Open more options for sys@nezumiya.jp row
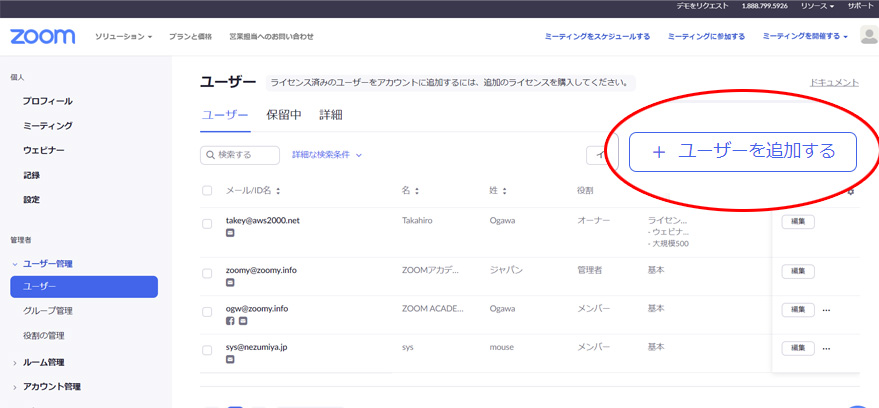Image resolution: width=879 pixels, height=408 pixels. [826, 347]
